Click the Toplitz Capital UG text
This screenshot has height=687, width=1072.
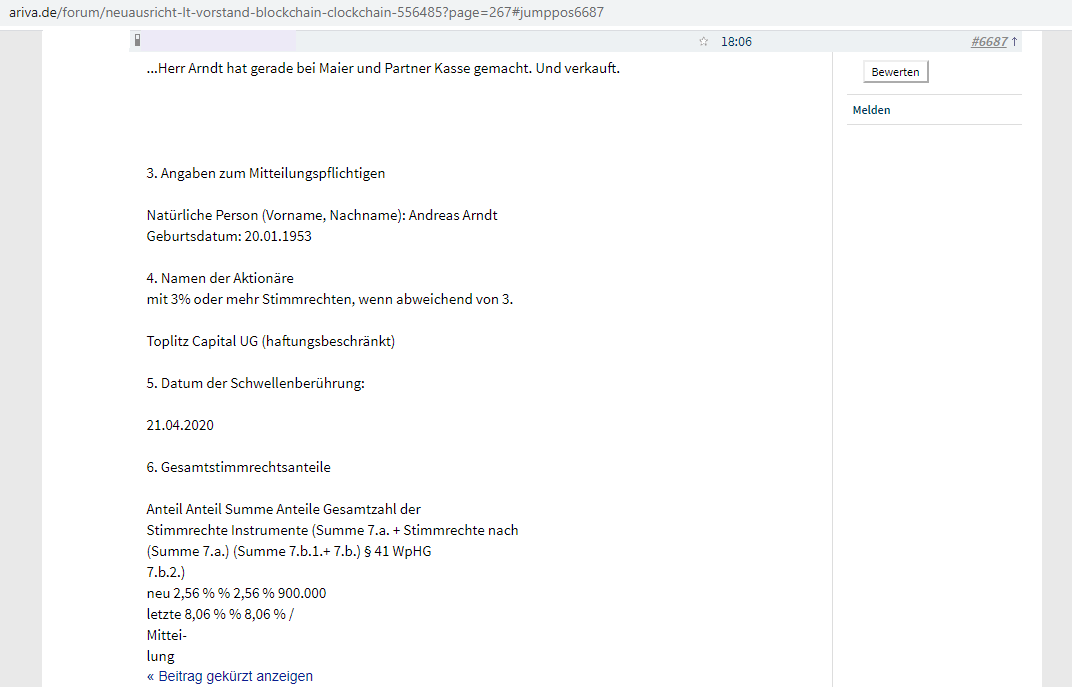tap(270, 341)
